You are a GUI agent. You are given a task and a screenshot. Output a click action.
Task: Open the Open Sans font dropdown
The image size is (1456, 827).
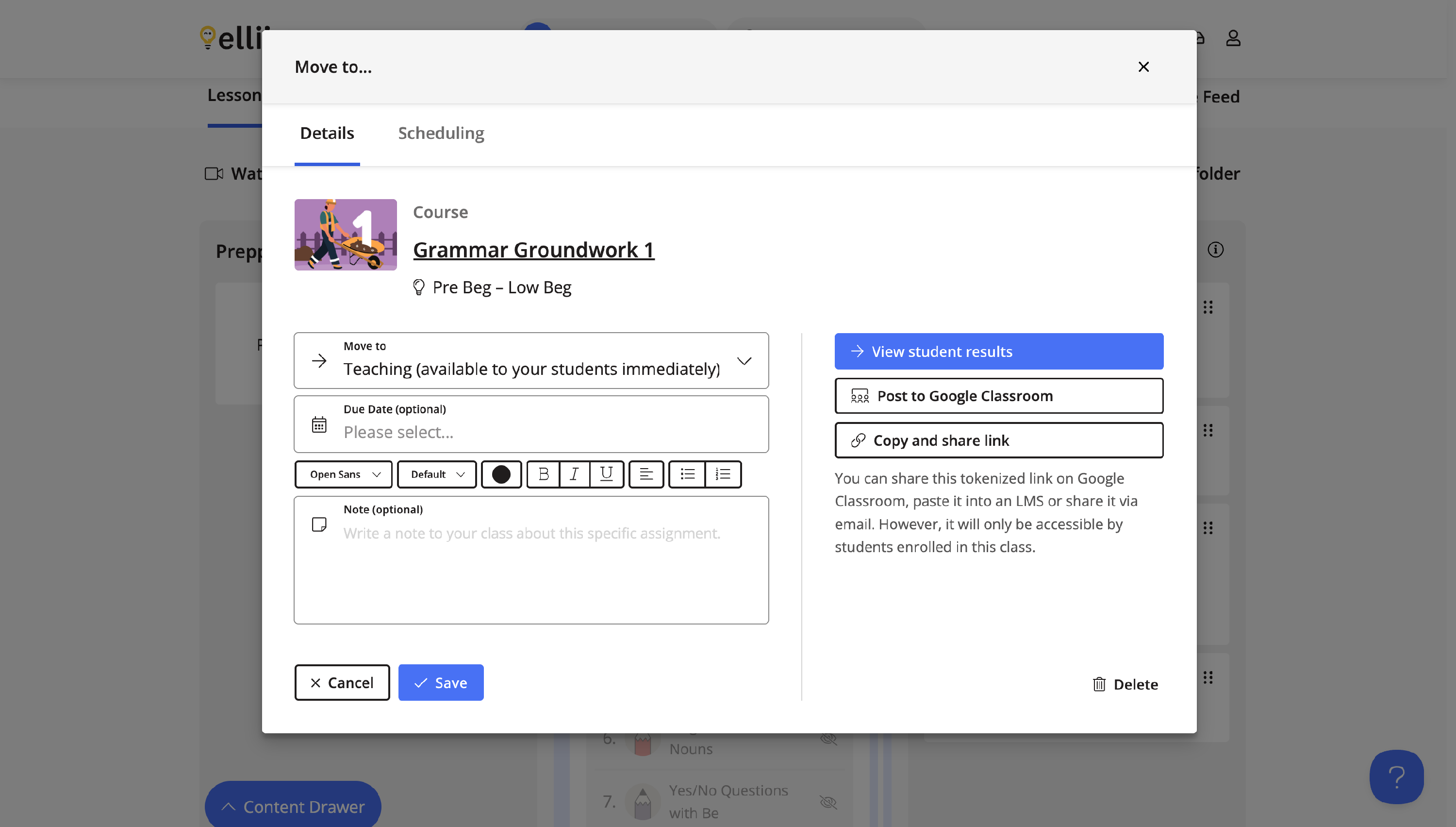(x=344, y=473)
